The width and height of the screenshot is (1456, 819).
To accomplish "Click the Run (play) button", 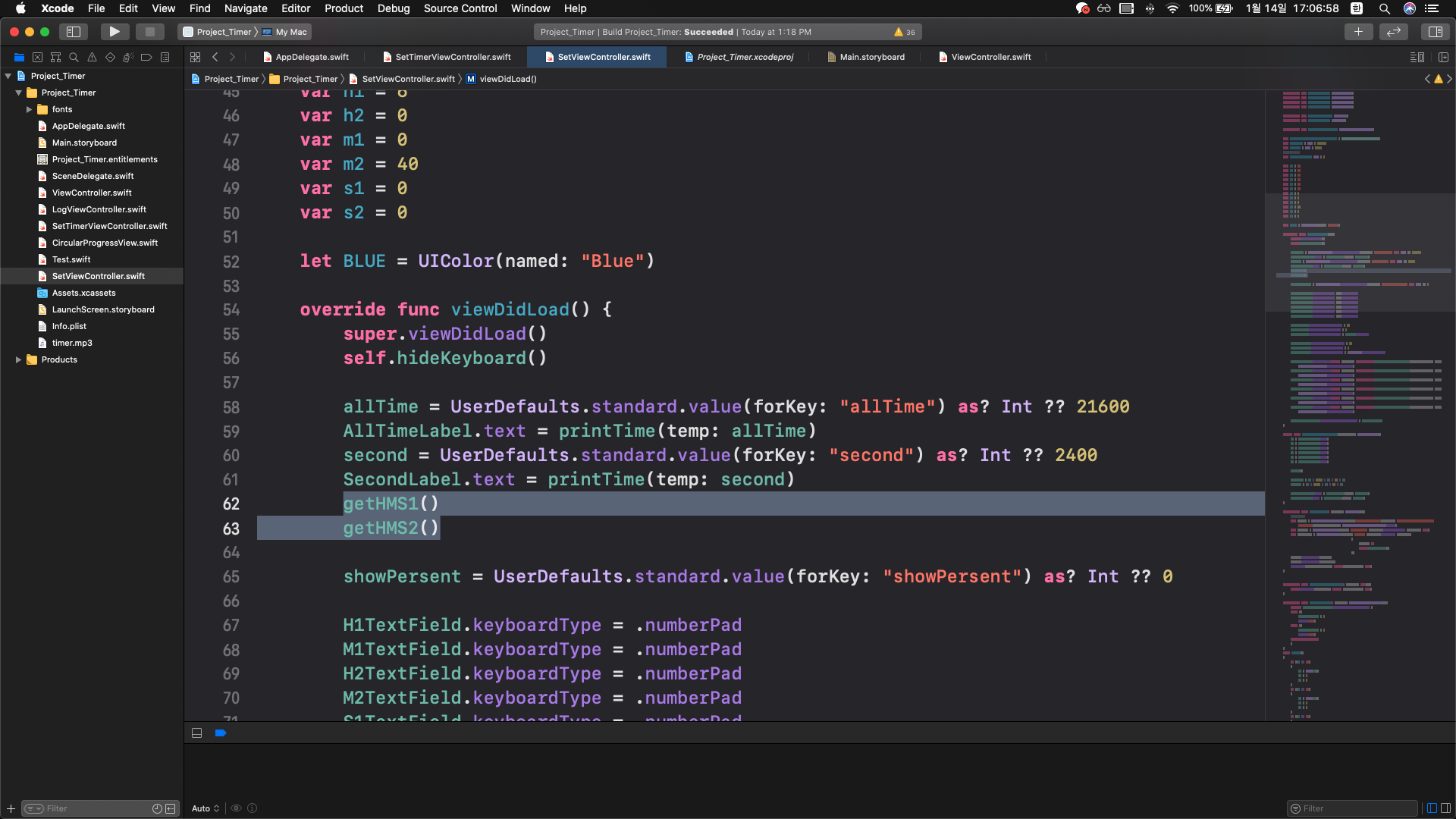I will click(x=115, y=32).
